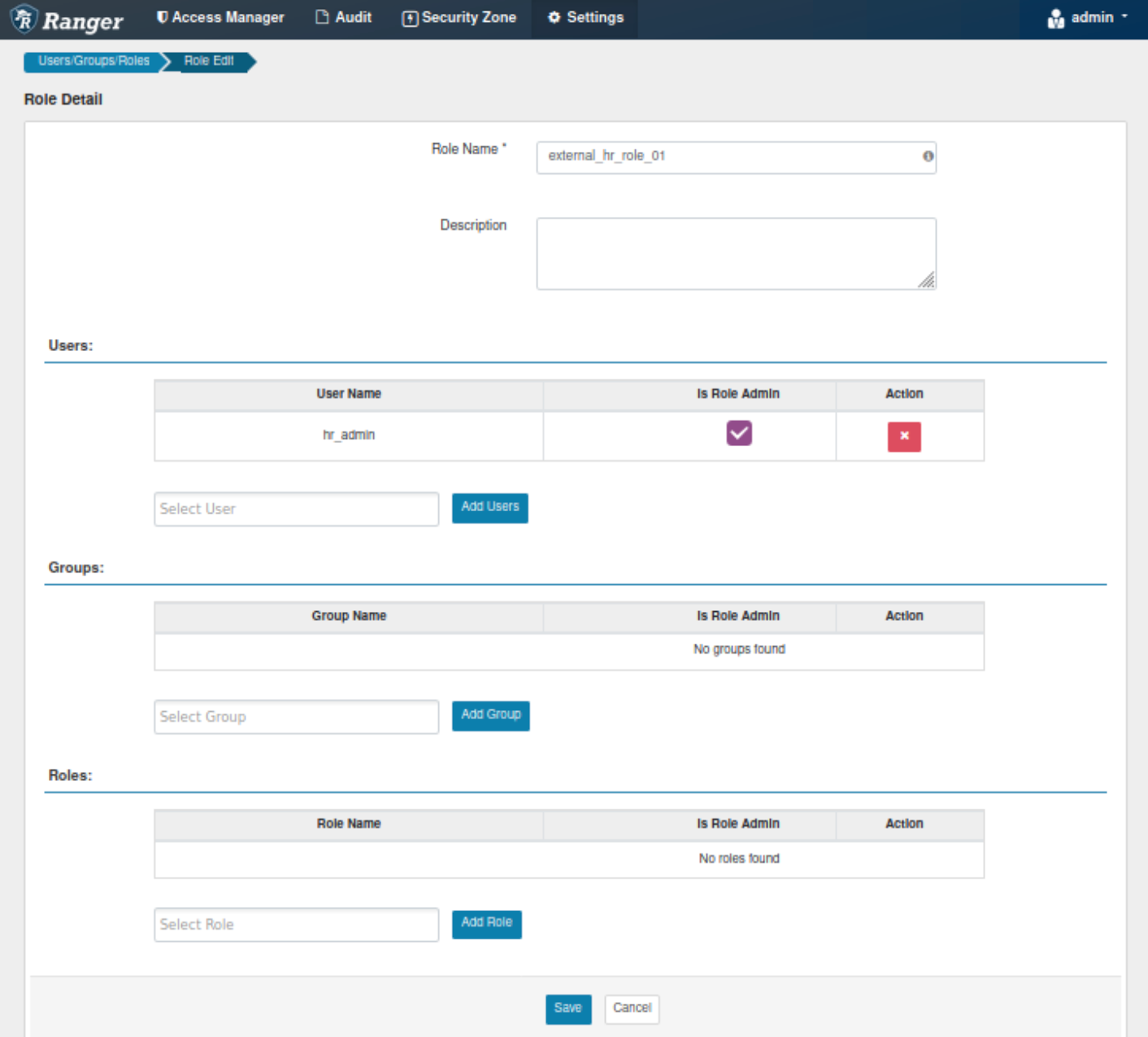
Task: Click the Description text area
Action: click(x=735, y=253)
